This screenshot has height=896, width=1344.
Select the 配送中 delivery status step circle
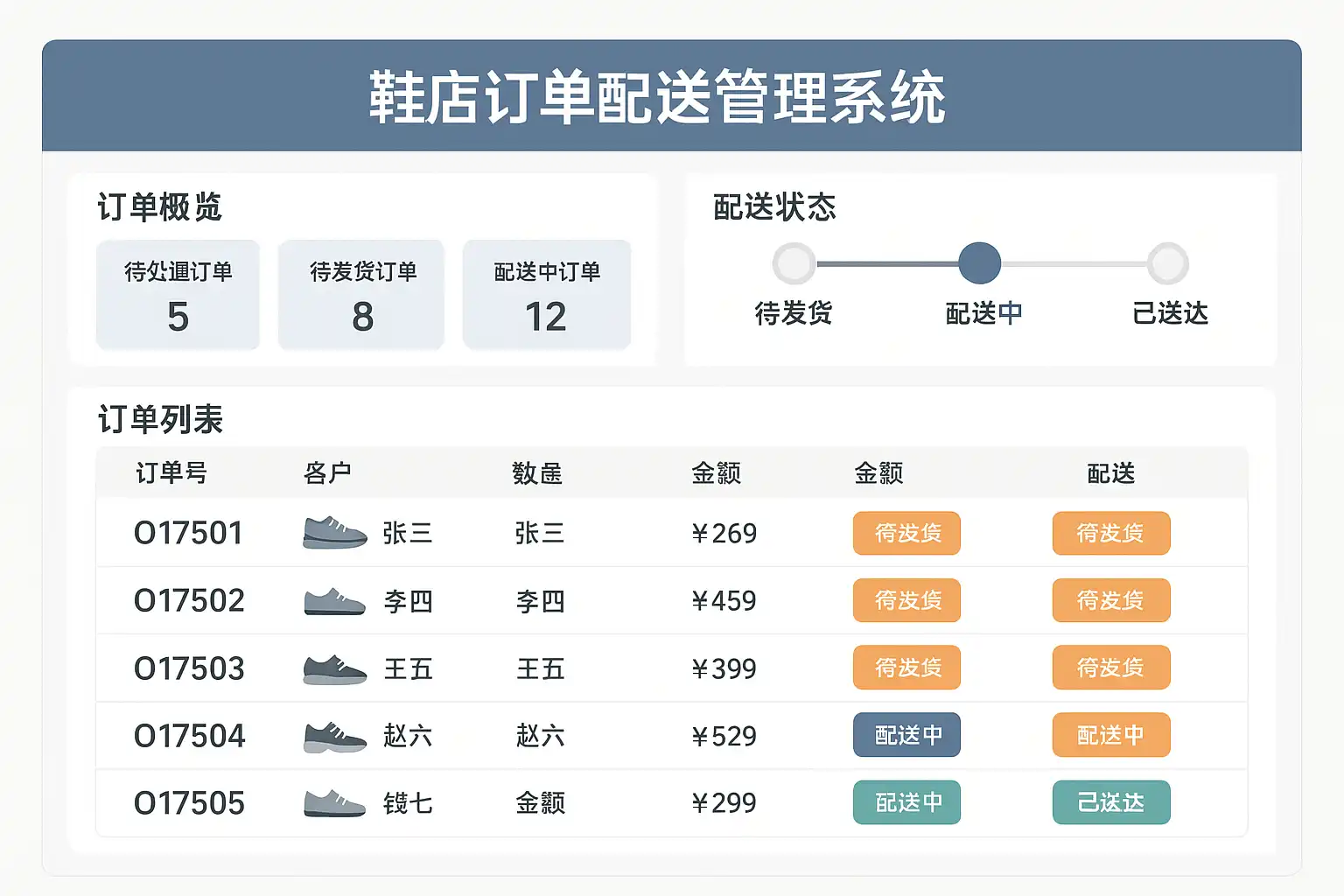(x=979, y=263)
